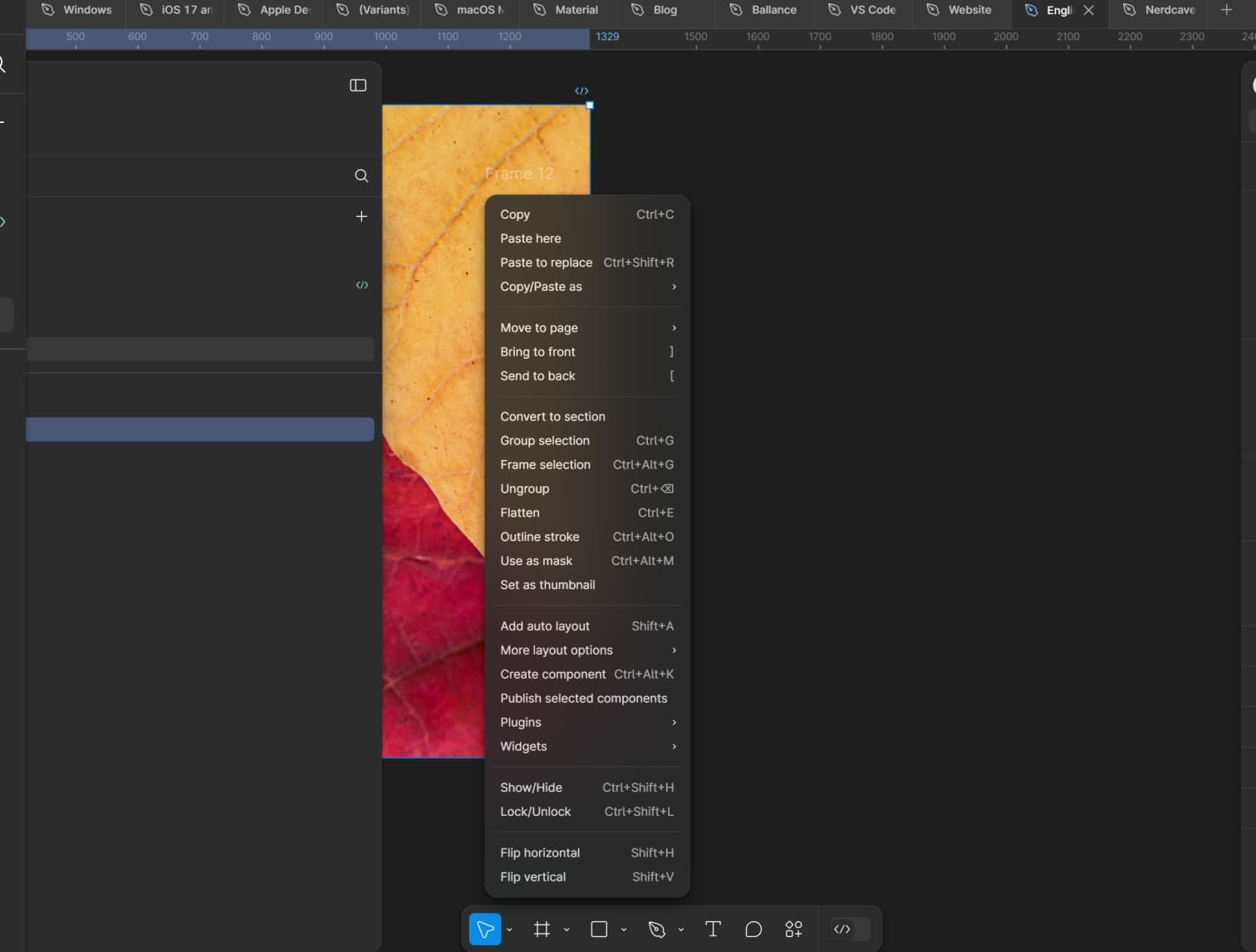Choose Use as mask

click(x=586, y=561)
